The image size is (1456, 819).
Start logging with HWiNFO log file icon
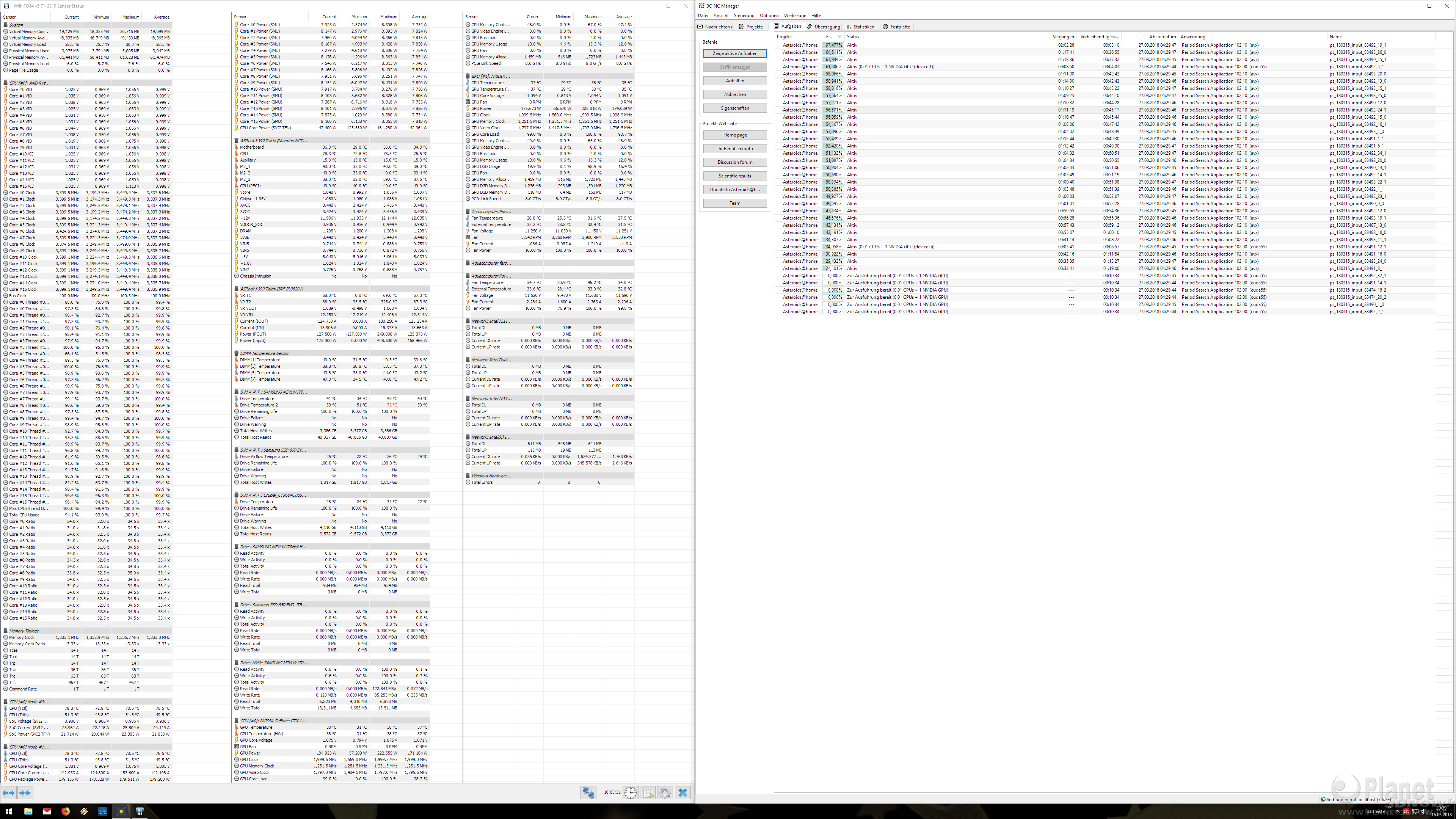point(648,792)
